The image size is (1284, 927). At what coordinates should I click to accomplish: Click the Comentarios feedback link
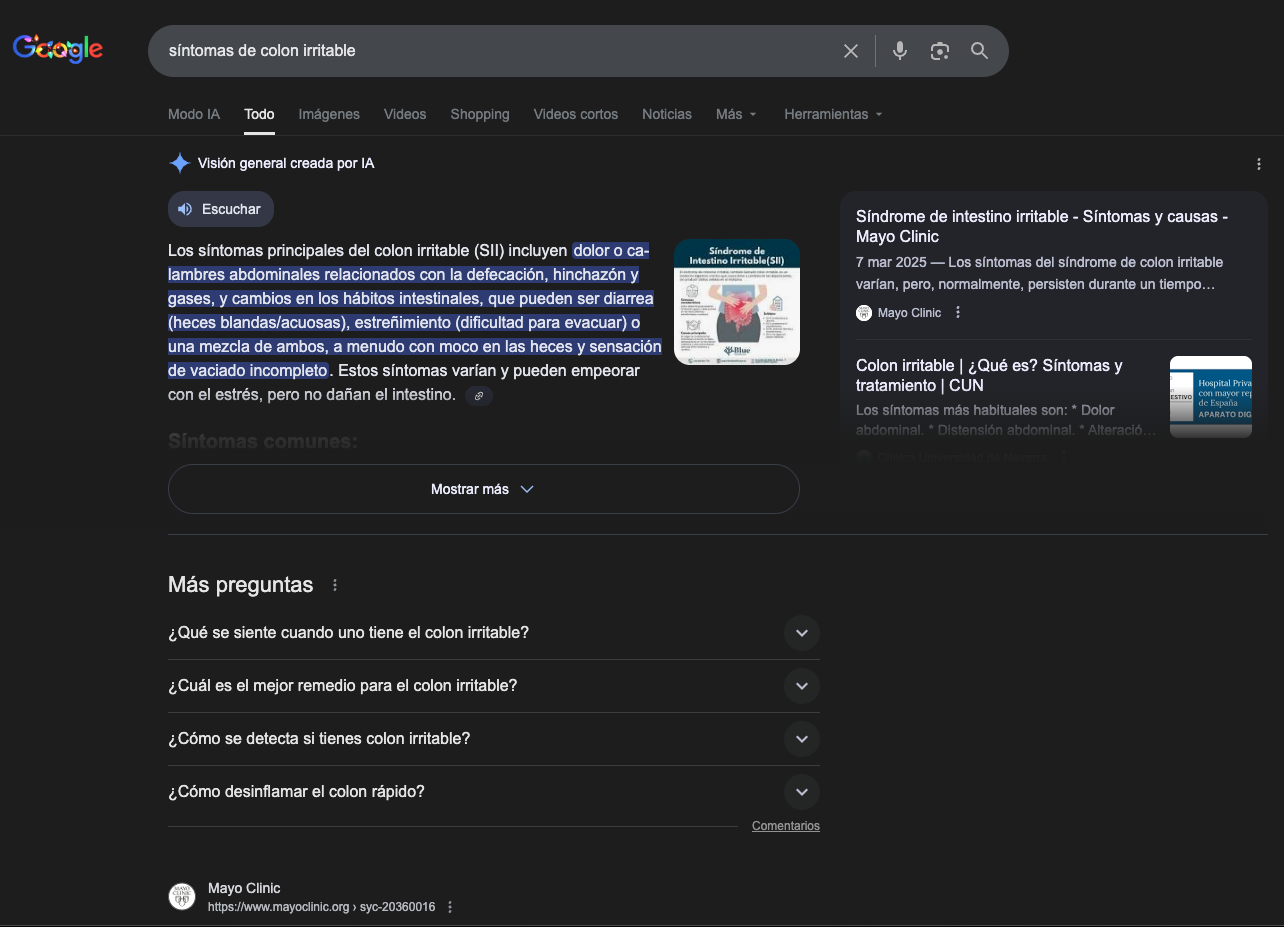coord(785,826)
